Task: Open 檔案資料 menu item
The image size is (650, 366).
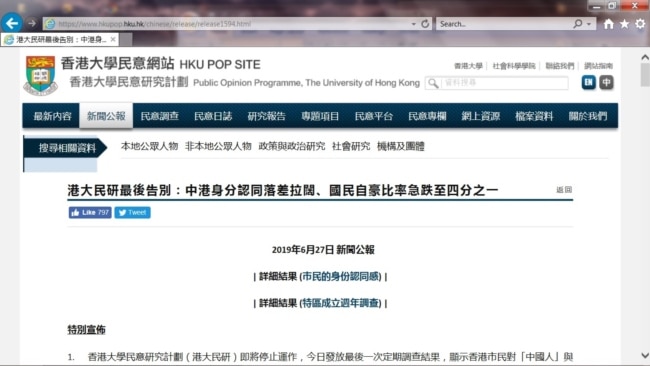Action: 534,116
